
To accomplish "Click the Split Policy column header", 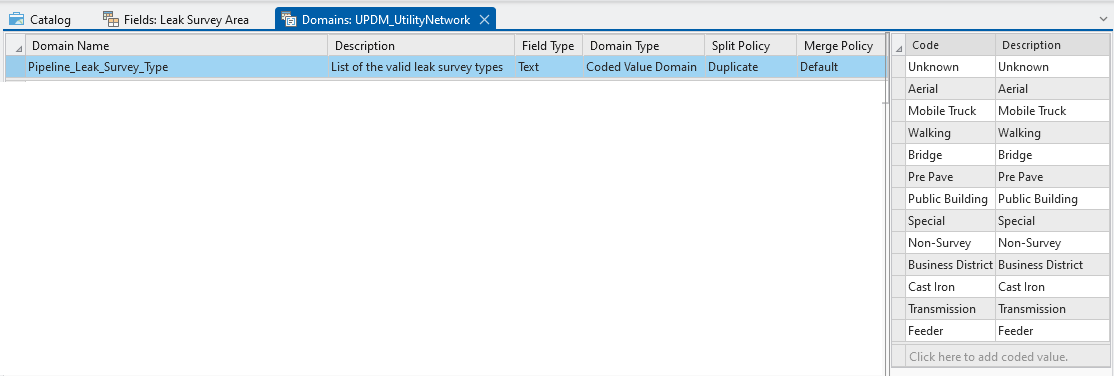I will point(750,45).
